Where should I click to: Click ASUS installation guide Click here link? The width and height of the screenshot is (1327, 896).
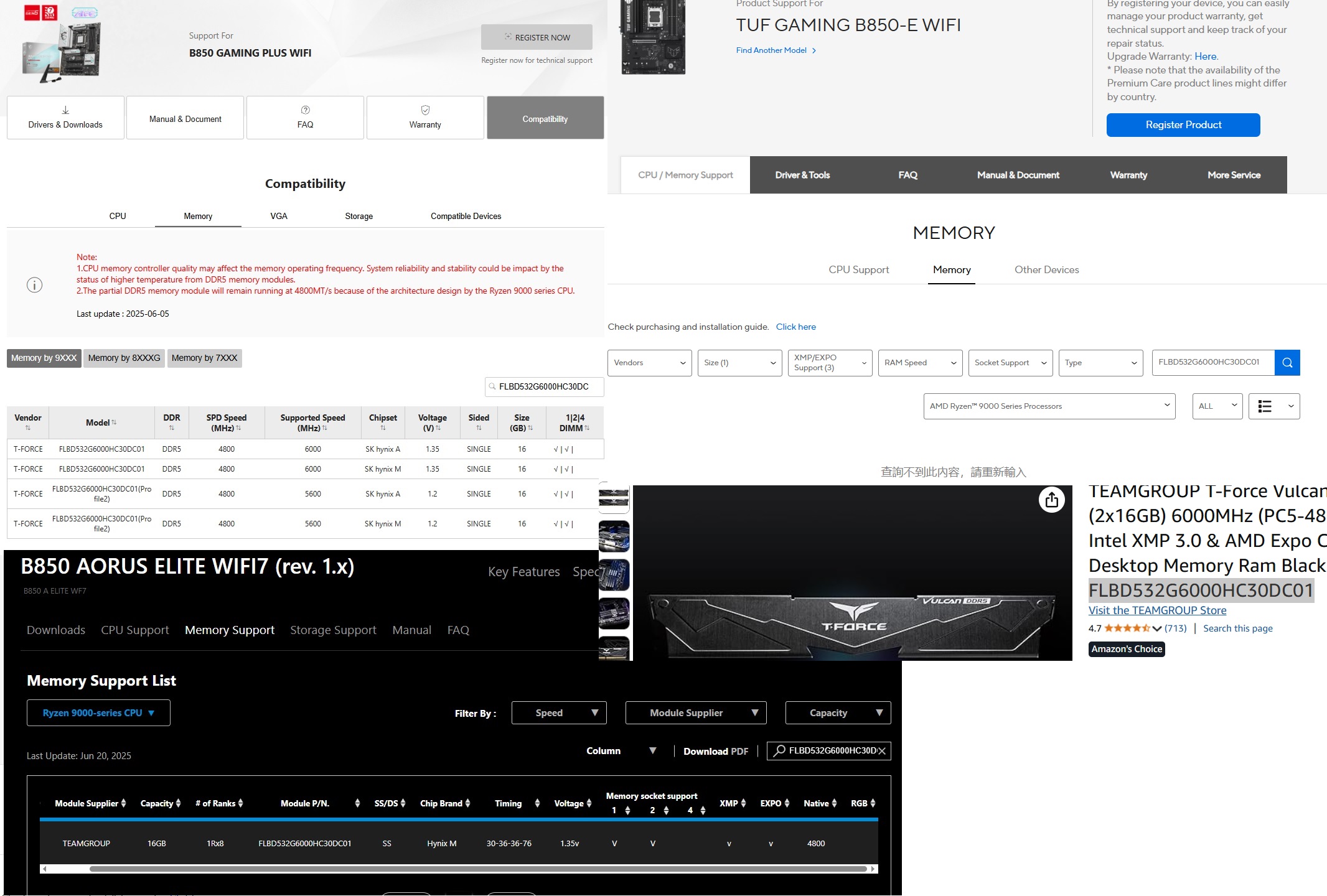[795, 327]
